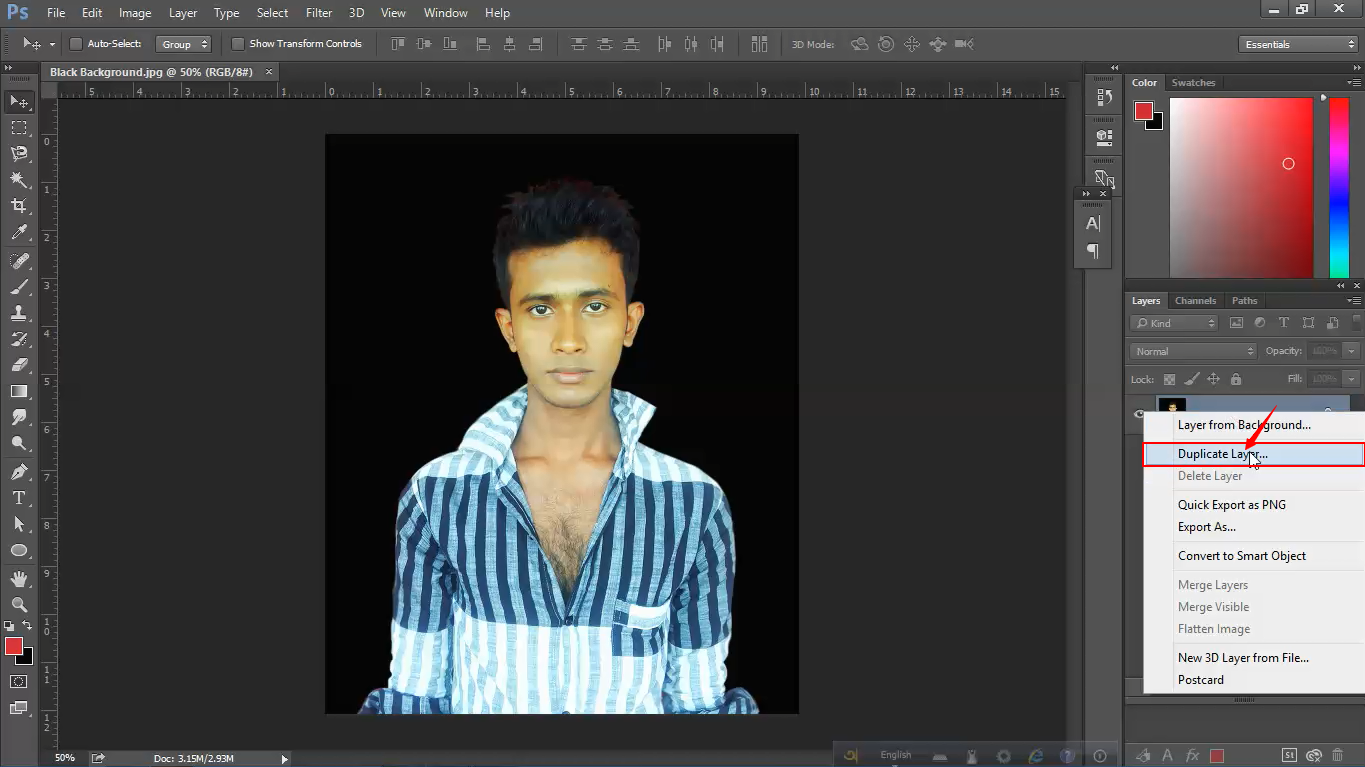Open the Essentials workspace dropdown

point(1297,44)
